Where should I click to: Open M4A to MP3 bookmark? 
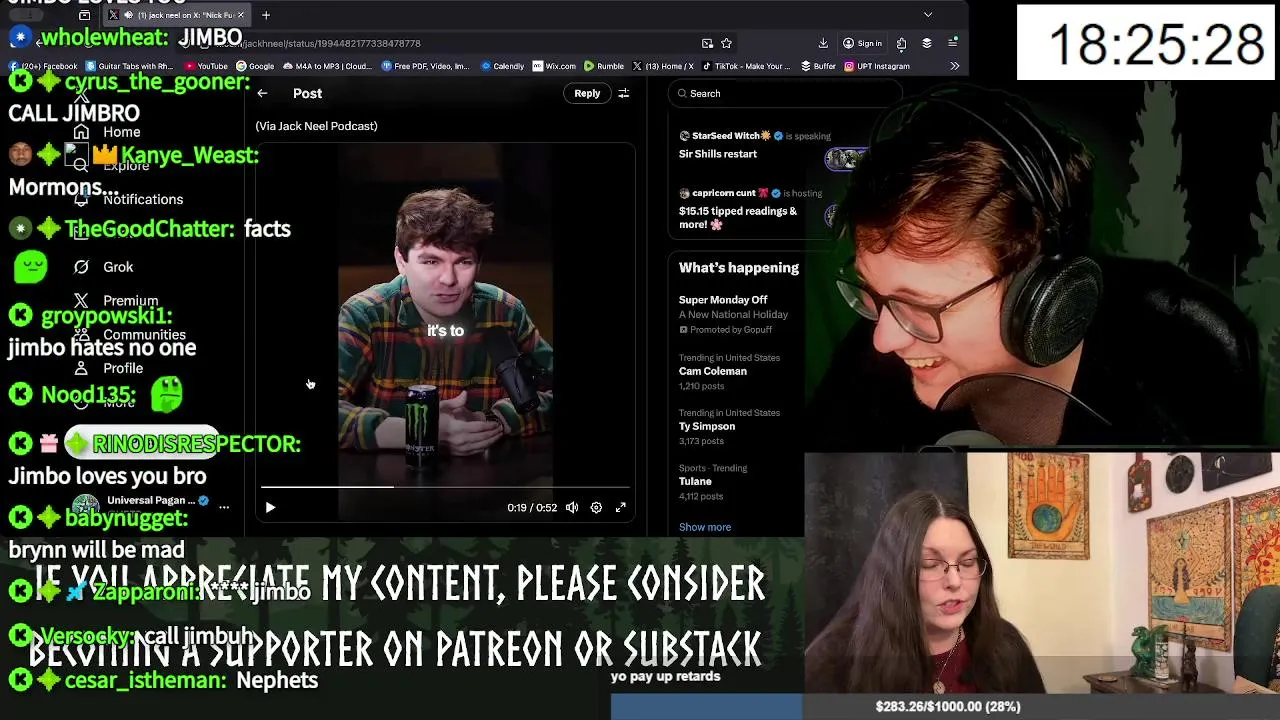point(327,66)
